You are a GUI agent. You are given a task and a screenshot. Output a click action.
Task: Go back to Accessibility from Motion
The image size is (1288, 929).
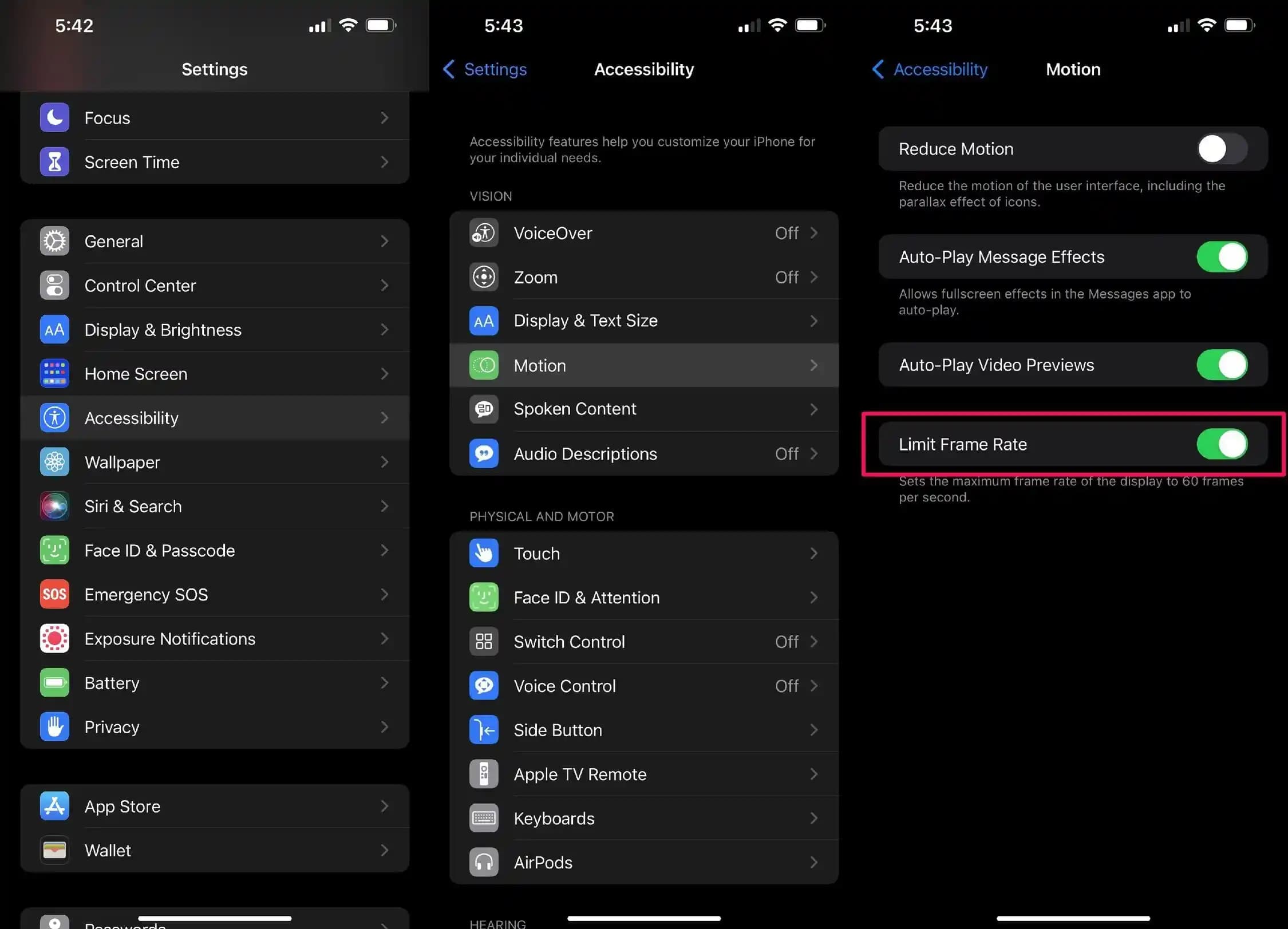coord(929,69)
